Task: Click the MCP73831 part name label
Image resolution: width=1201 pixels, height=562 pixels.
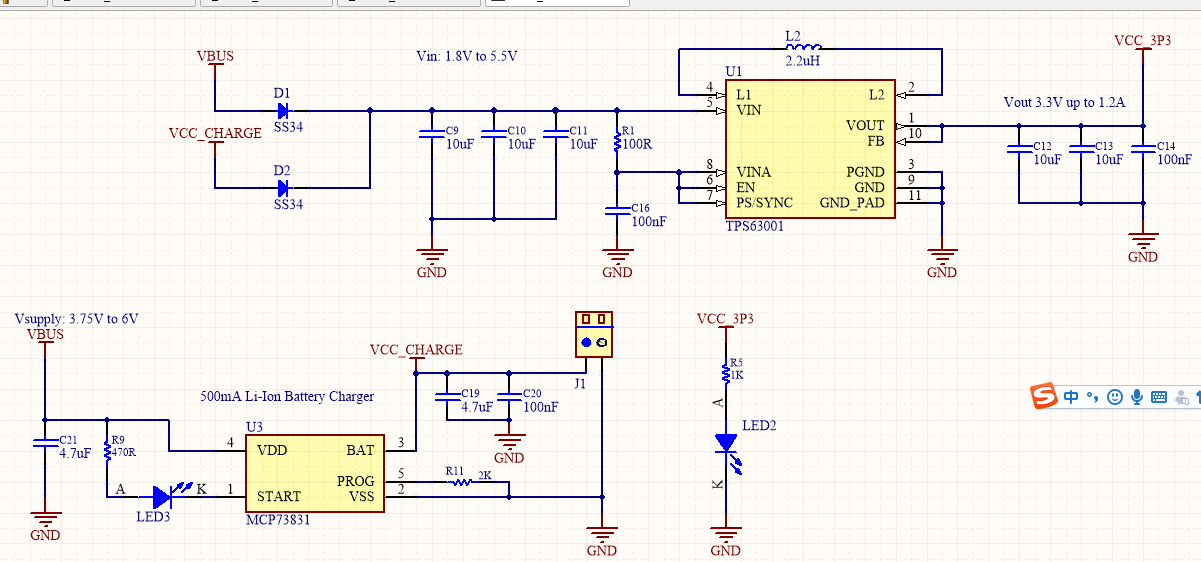Action: coord(277,521)
